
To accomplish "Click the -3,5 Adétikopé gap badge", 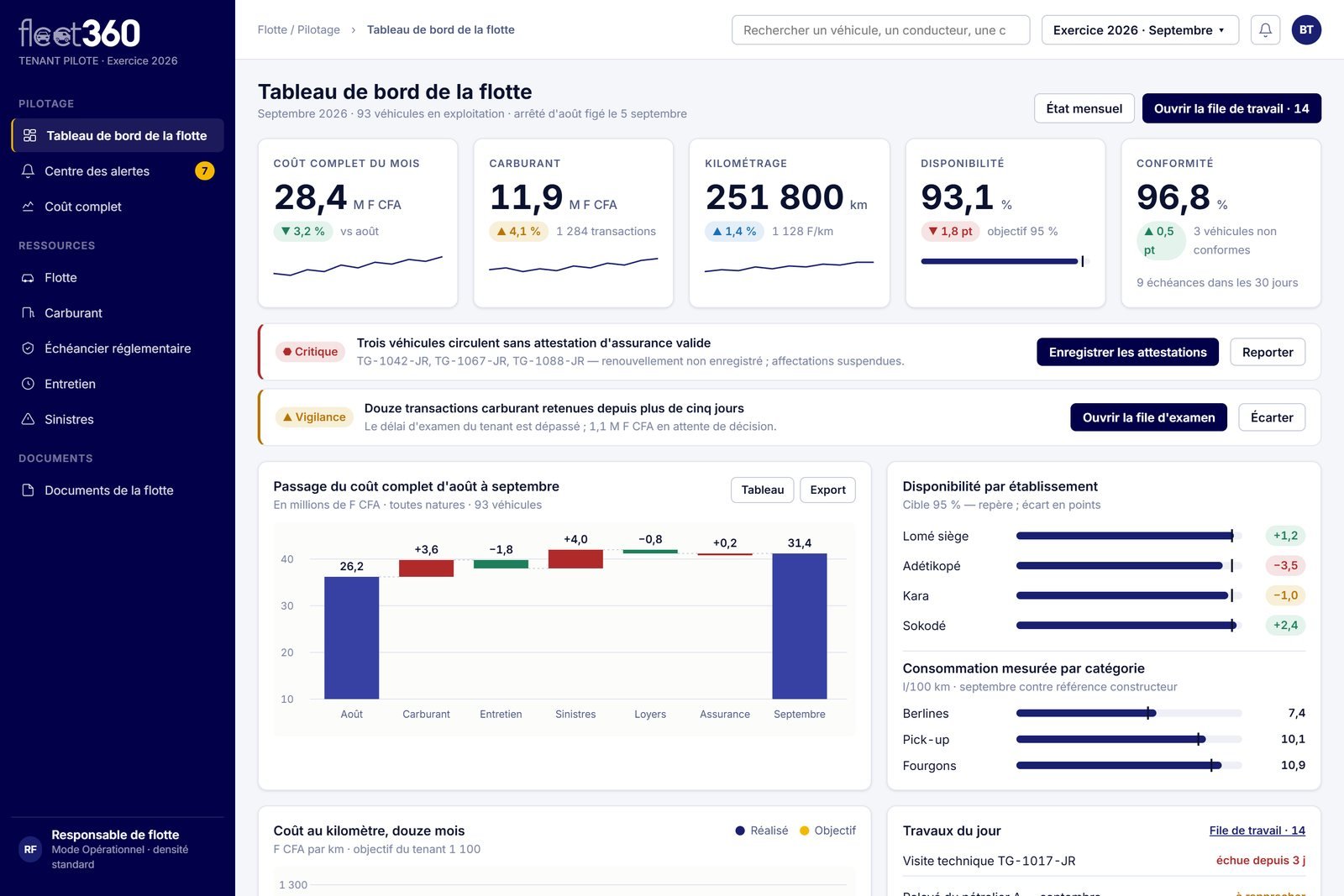I will (1285, 566).
